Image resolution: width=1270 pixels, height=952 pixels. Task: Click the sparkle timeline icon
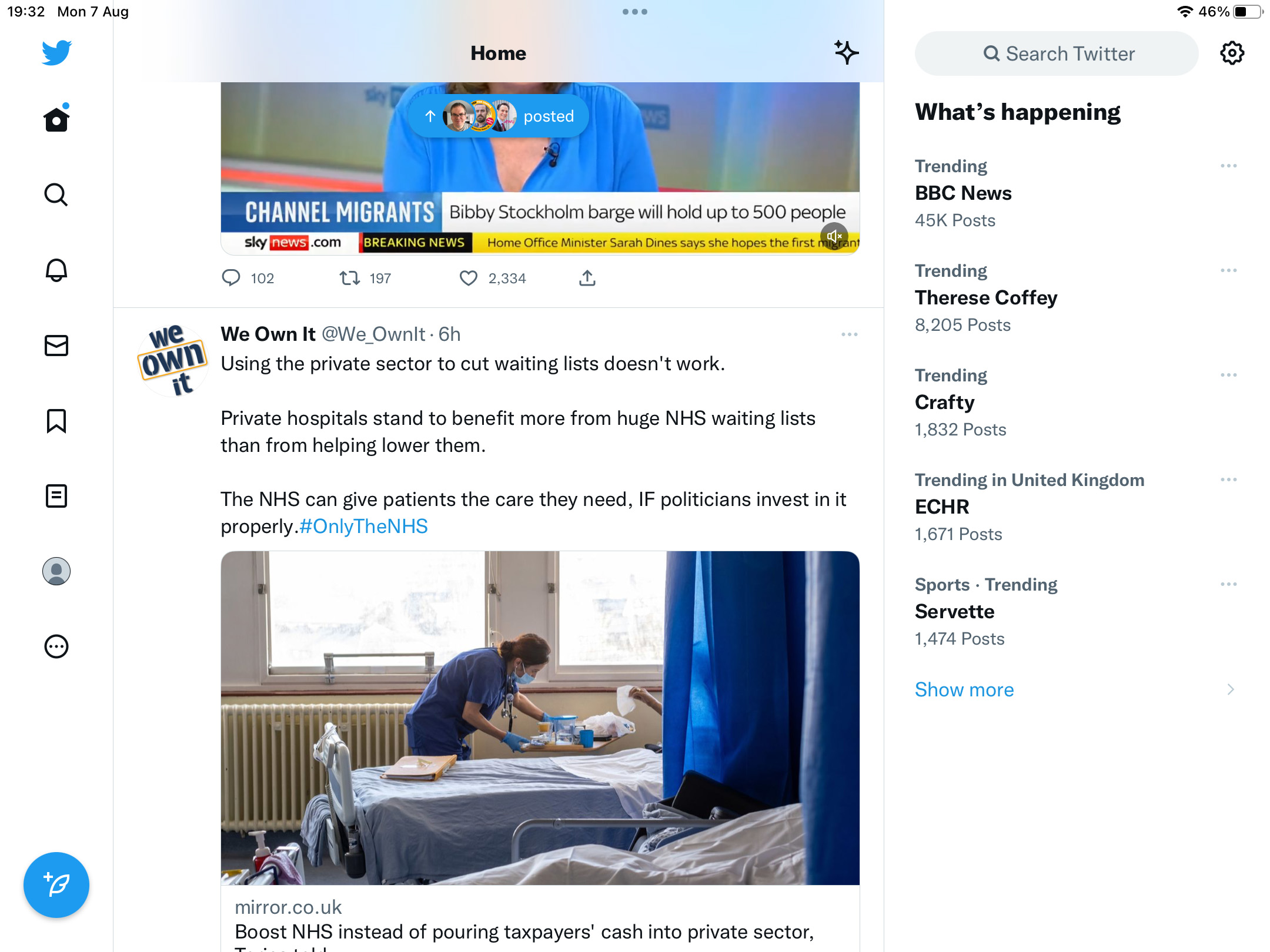point(846,53)
